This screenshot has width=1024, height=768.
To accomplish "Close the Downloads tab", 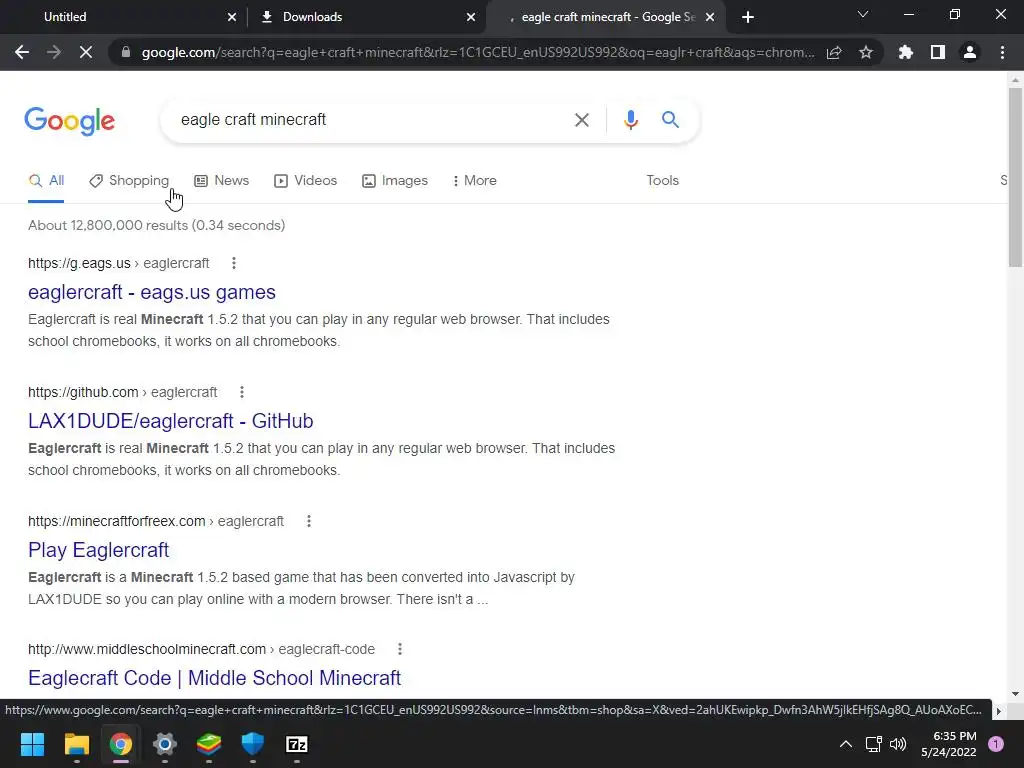I will [x=471, y=17].
